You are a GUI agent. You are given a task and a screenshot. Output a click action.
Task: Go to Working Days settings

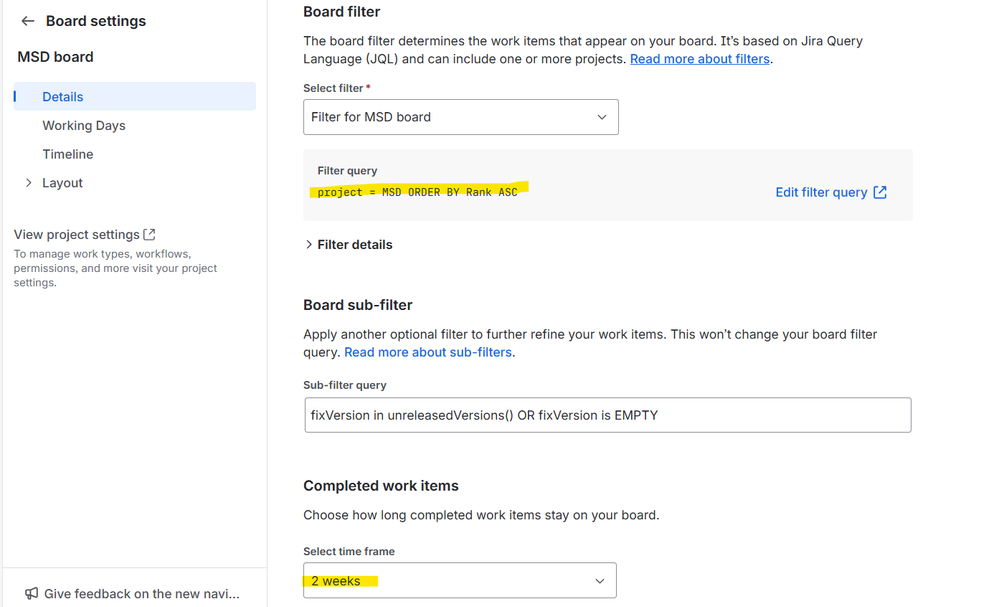[84, 126]
